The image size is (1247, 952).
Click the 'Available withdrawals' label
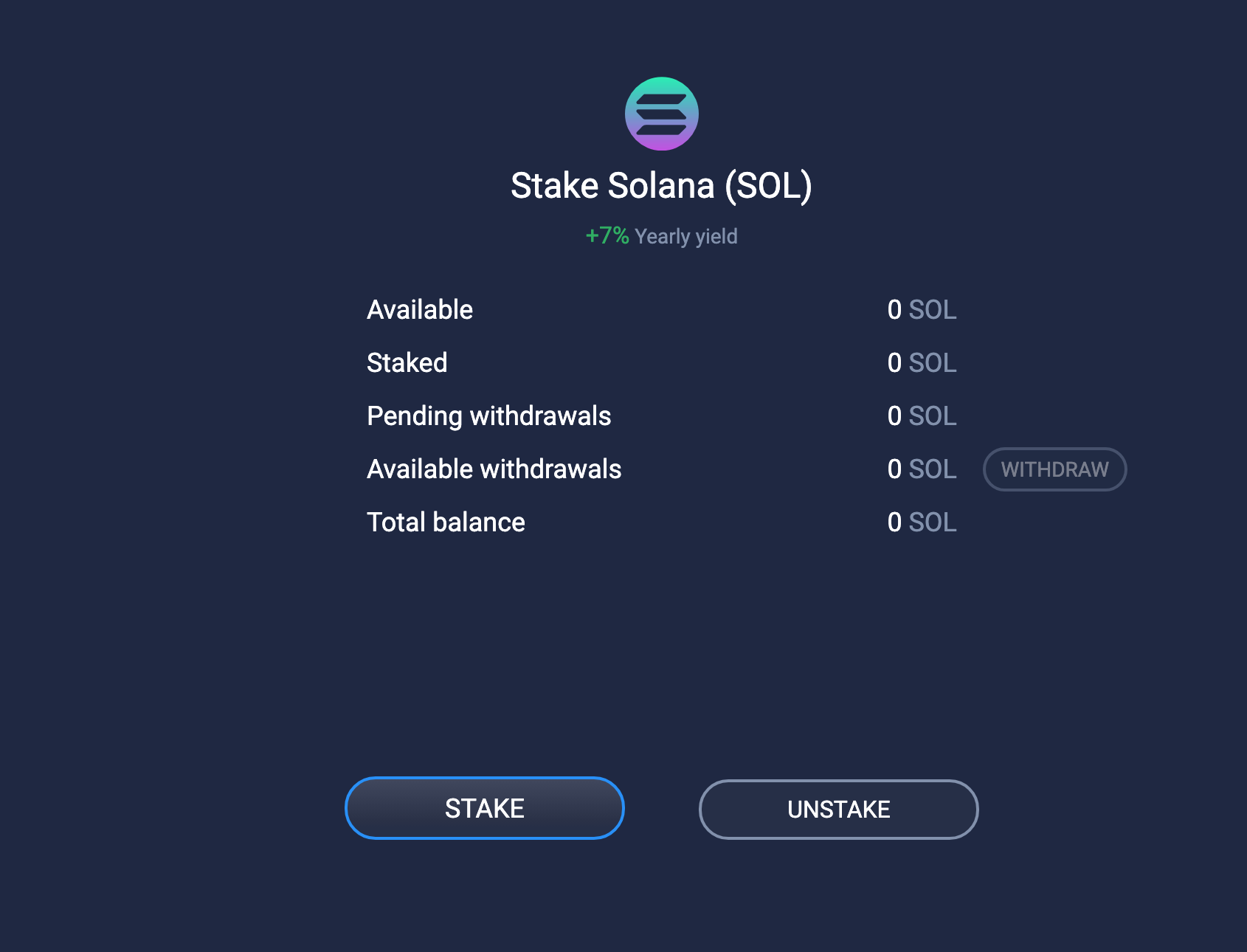pyautogui.click(x=494, y=469)
